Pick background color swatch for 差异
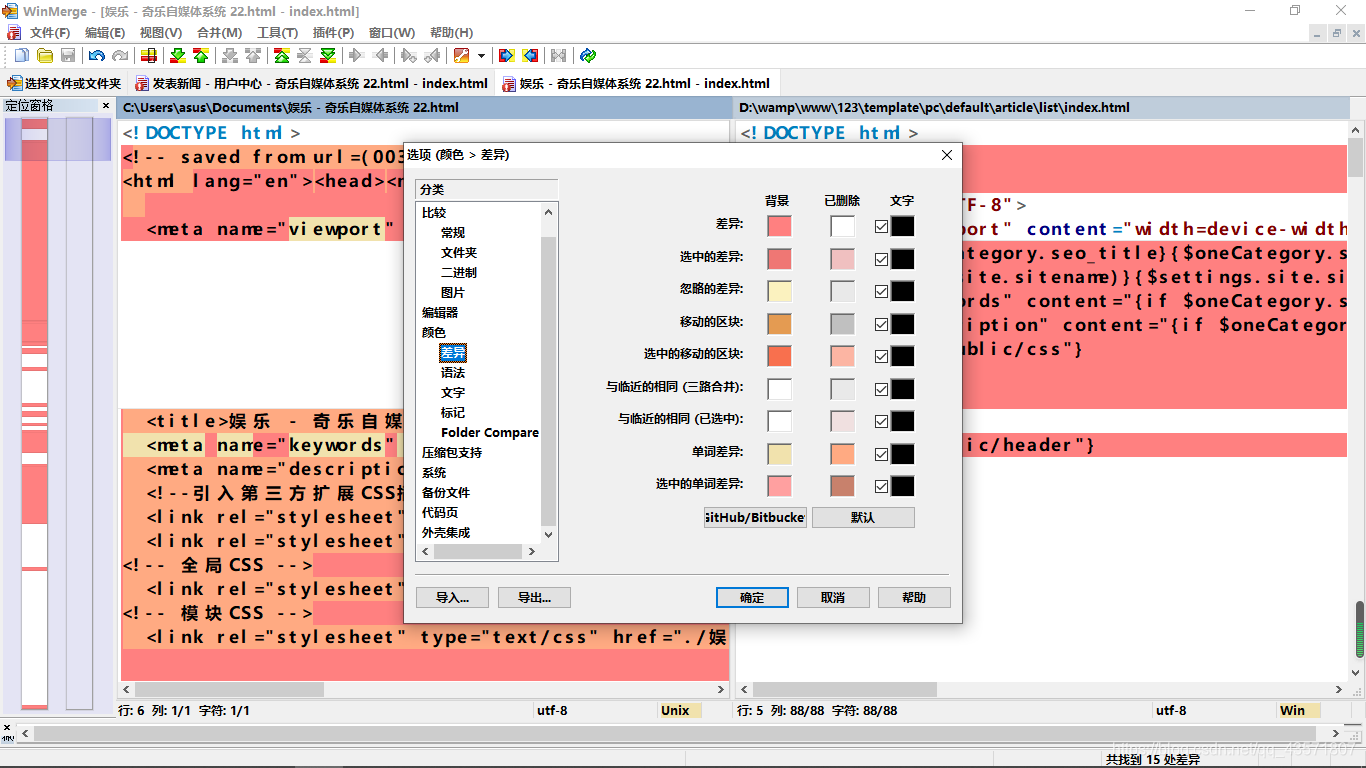This screenshot has height=768, width=1366. tap(779, 227)
